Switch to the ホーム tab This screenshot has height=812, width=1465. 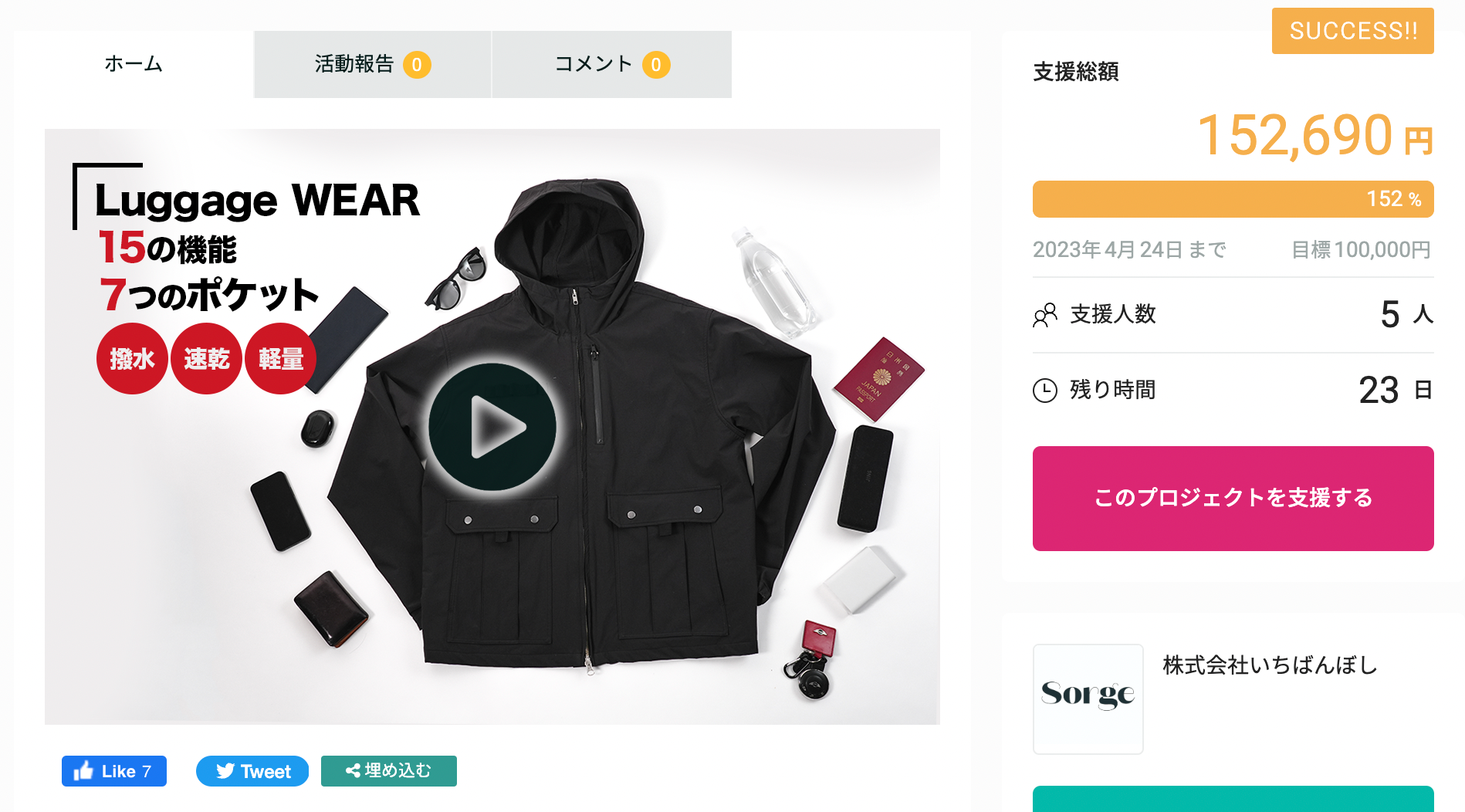134,64
